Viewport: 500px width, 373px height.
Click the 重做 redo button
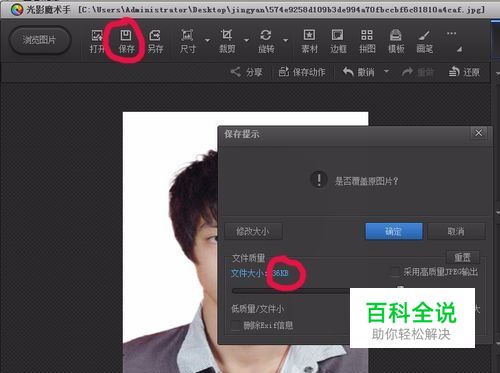418,72
